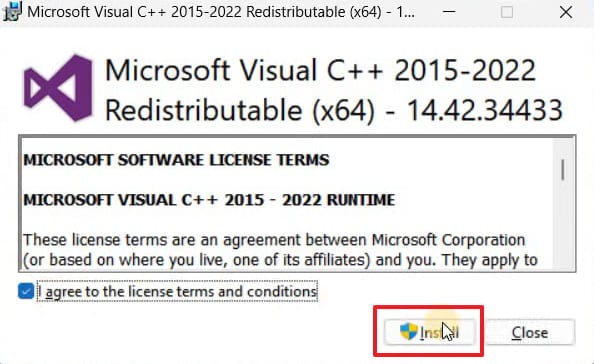This screenshot has width=594, height=364.
Task: Click the installer icon in title bar
Action: point(12,11)
